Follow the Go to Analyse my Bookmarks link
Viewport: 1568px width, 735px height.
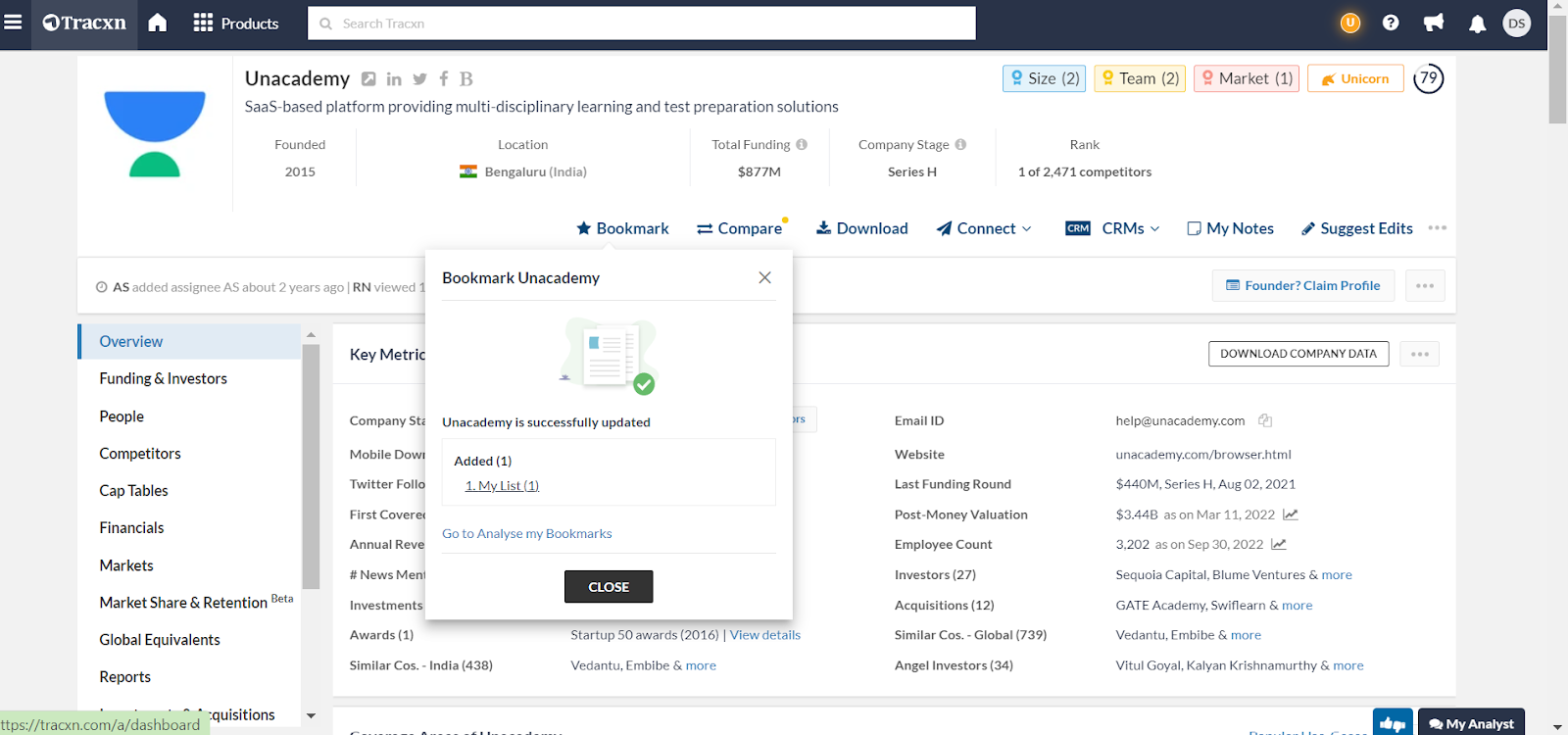pos(526,533)
